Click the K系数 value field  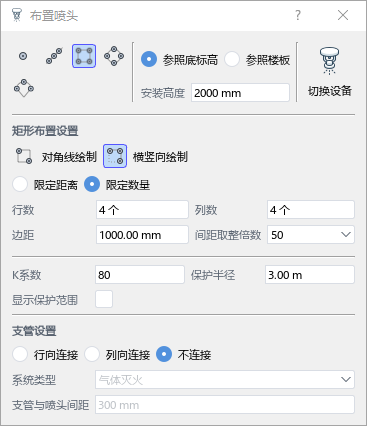[x=140, y=275]
